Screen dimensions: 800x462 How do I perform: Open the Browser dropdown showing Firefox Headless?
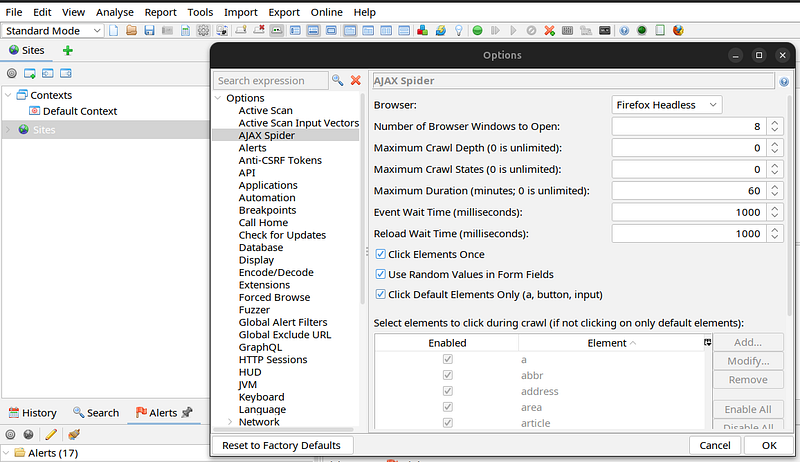666,105
